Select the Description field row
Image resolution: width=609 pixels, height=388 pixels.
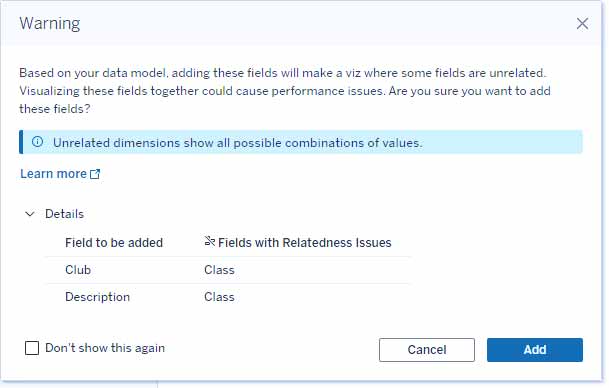(228, 297)
